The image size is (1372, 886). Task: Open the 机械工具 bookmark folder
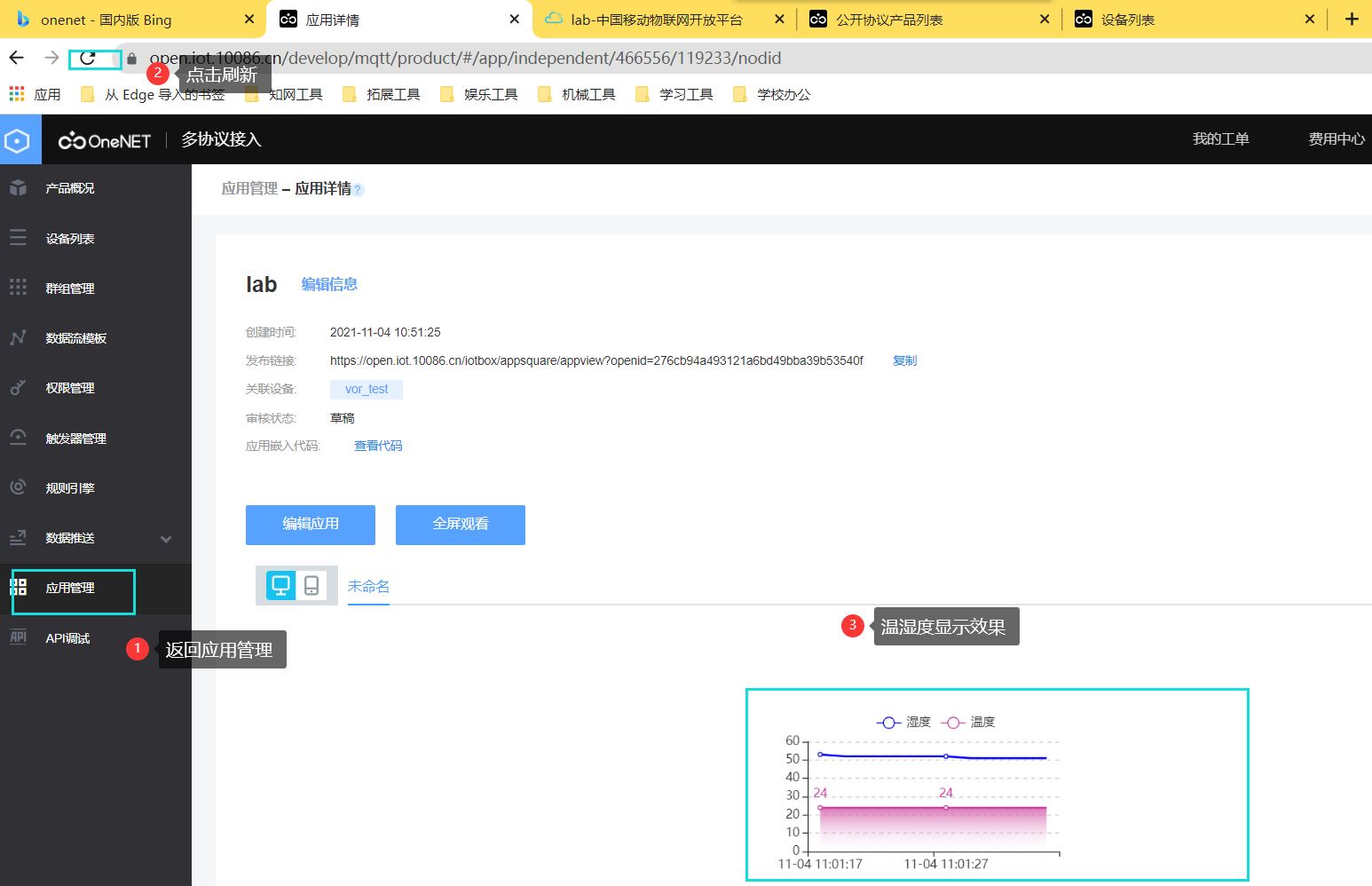point(577,94)
